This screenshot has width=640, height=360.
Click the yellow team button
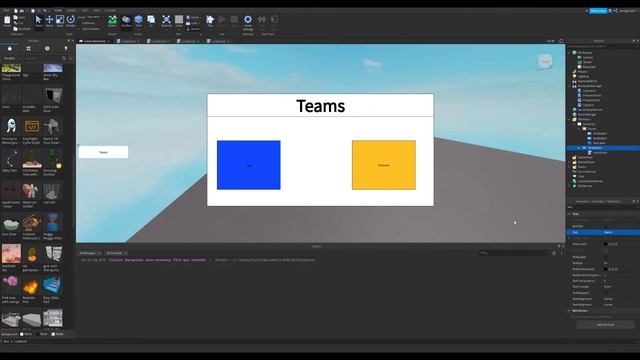click(384, 165)
